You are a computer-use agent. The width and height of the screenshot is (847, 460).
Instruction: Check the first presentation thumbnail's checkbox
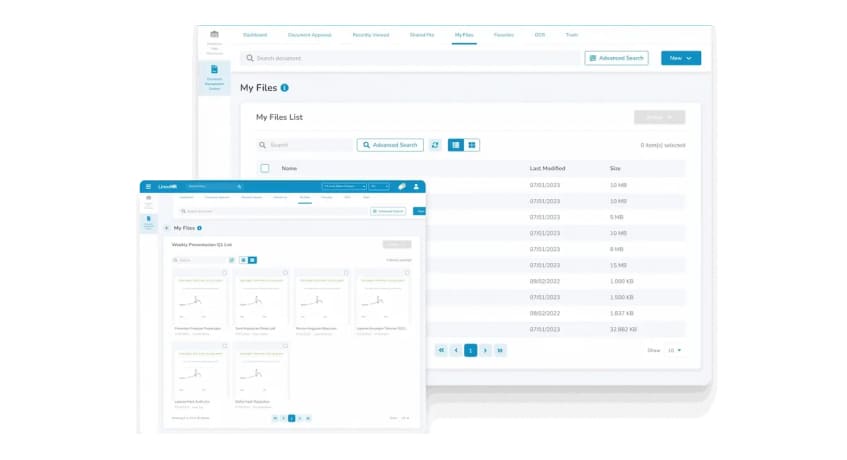click(x=225, y=272)
